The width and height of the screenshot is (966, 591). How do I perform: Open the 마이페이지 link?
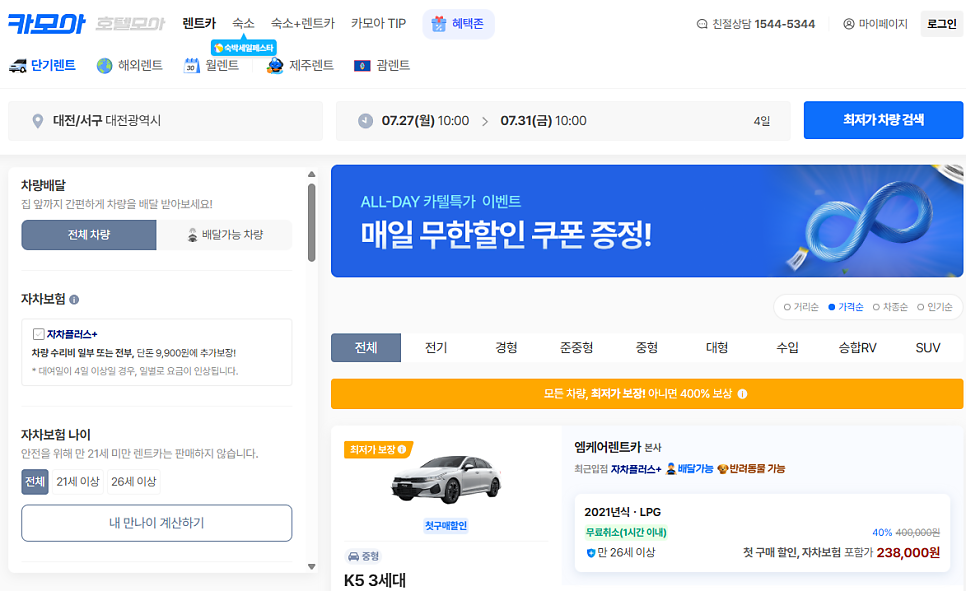tap(875, 24)
